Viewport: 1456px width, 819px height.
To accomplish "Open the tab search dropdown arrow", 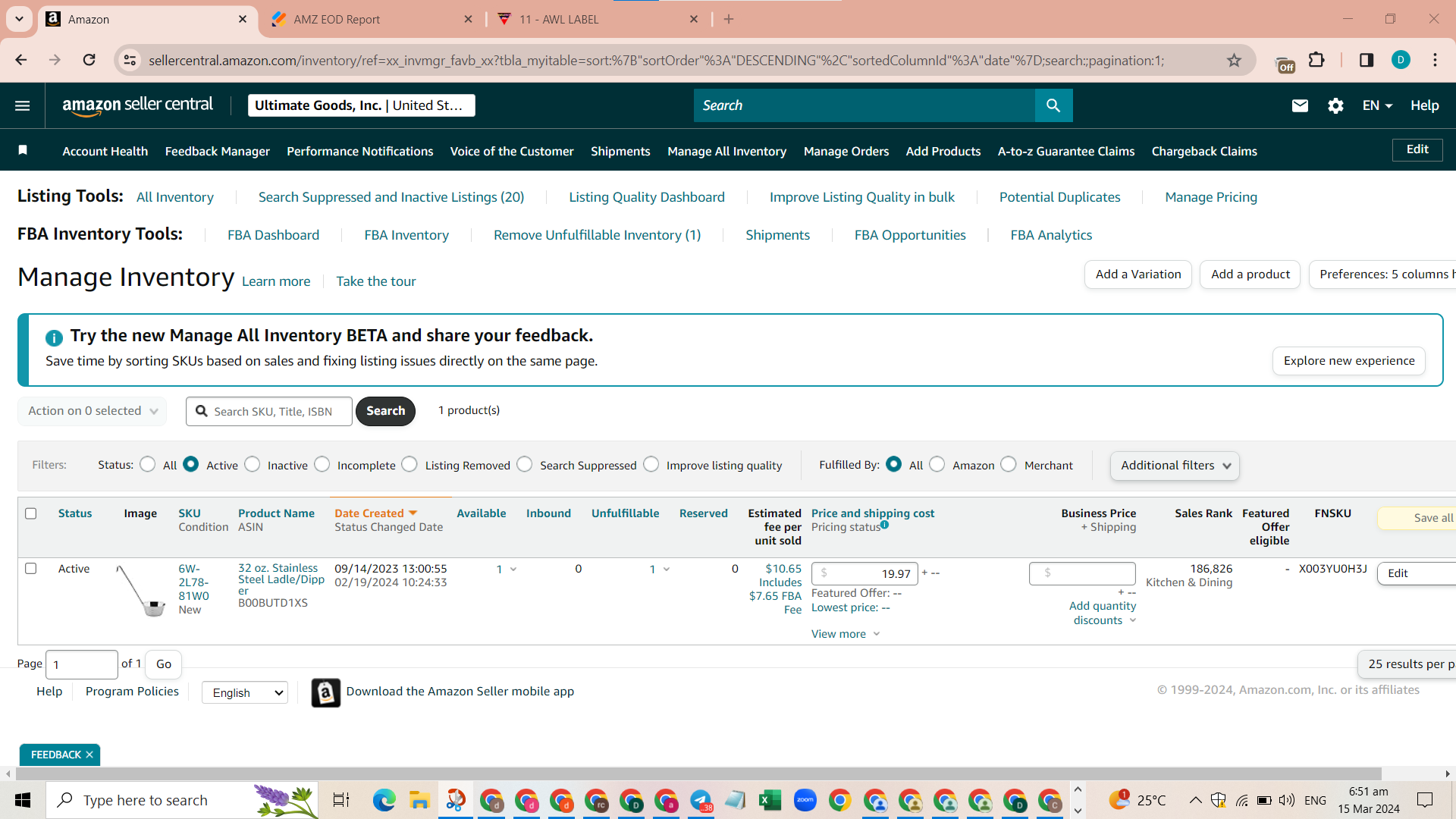I will pyautogui.click(x=19, y=19).
